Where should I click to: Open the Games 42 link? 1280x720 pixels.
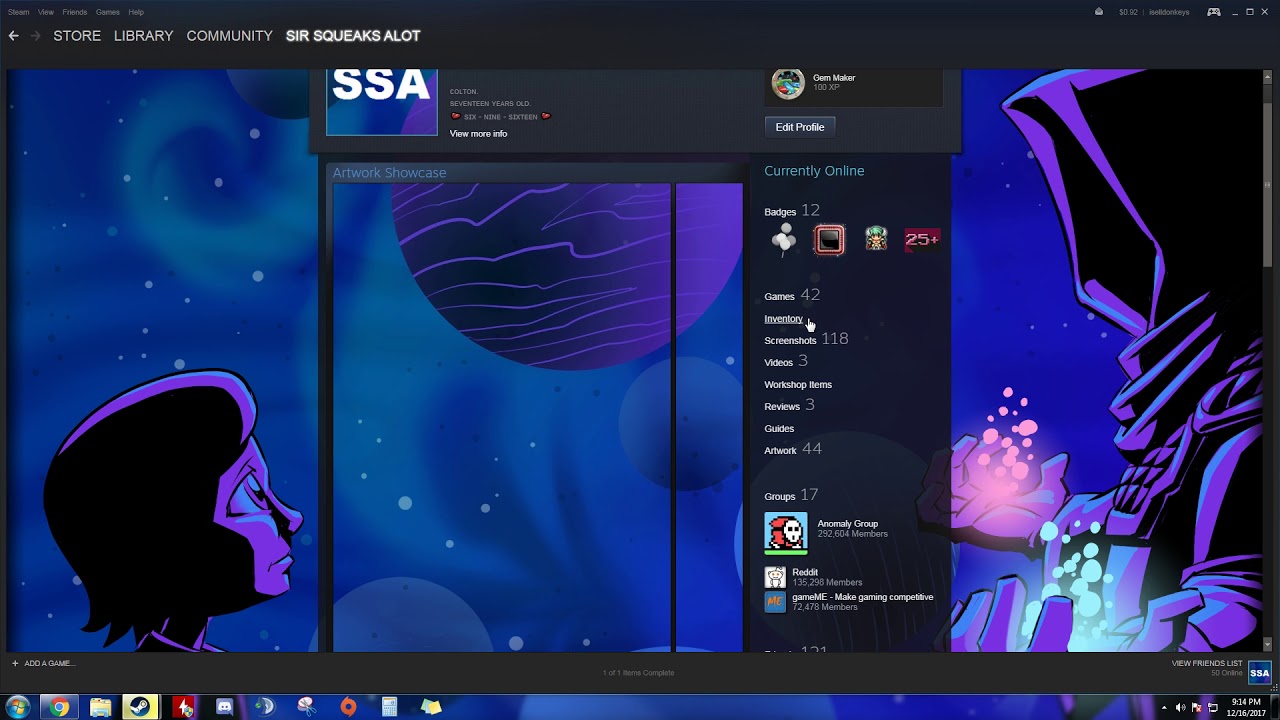point(792,296)
